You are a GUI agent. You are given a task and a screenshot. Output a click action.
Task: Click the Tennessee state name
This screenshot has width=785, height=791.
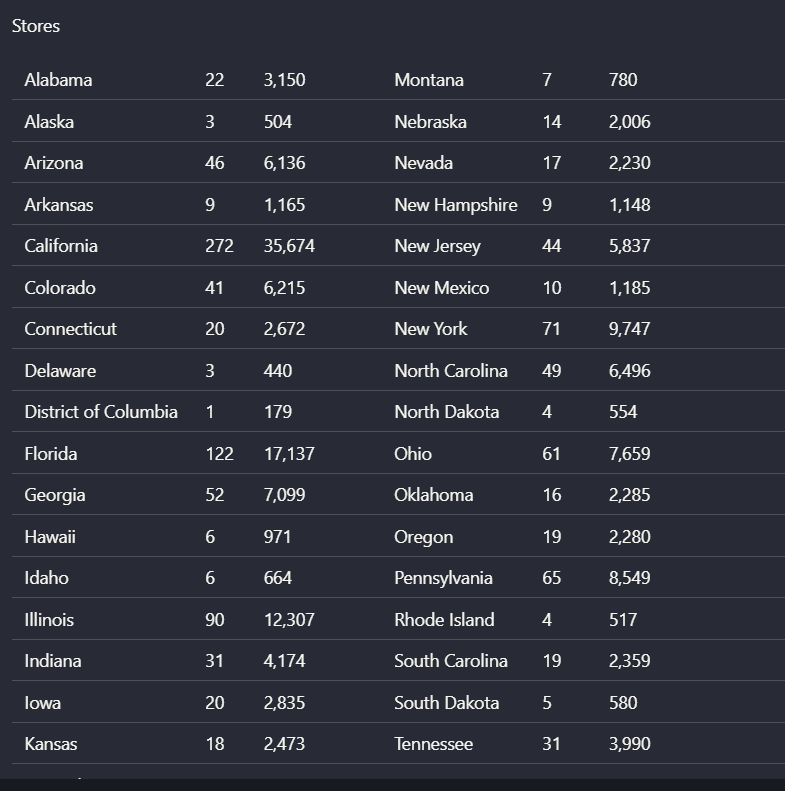point(433,744)
